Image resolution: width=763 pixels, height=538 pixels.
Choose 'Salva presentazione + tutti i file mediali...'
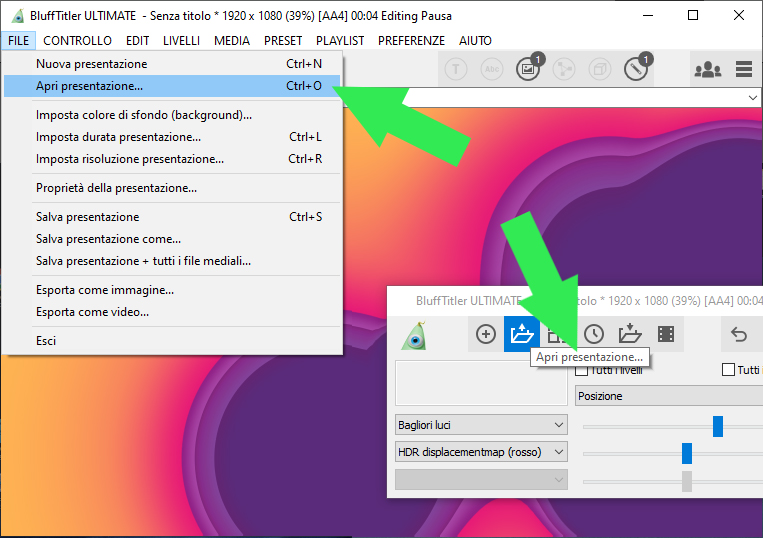coord(172,261)
